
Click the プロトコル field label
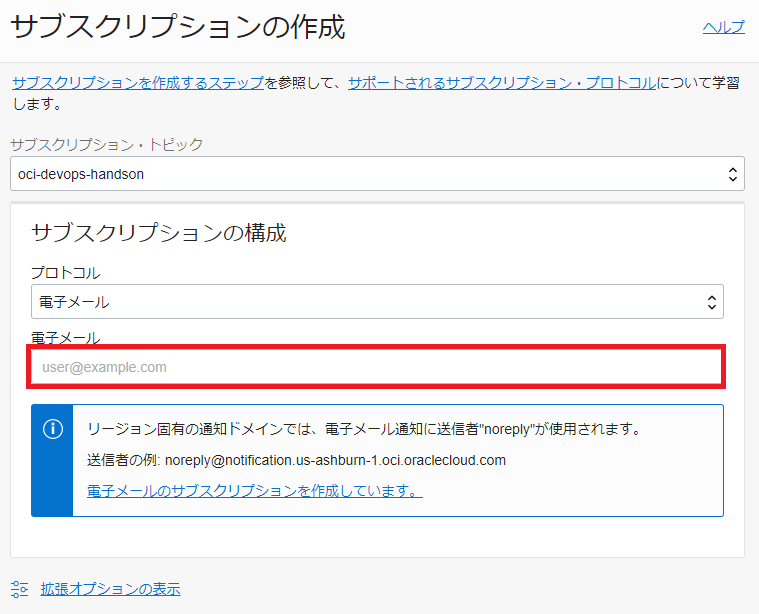(x=65, y=272)
